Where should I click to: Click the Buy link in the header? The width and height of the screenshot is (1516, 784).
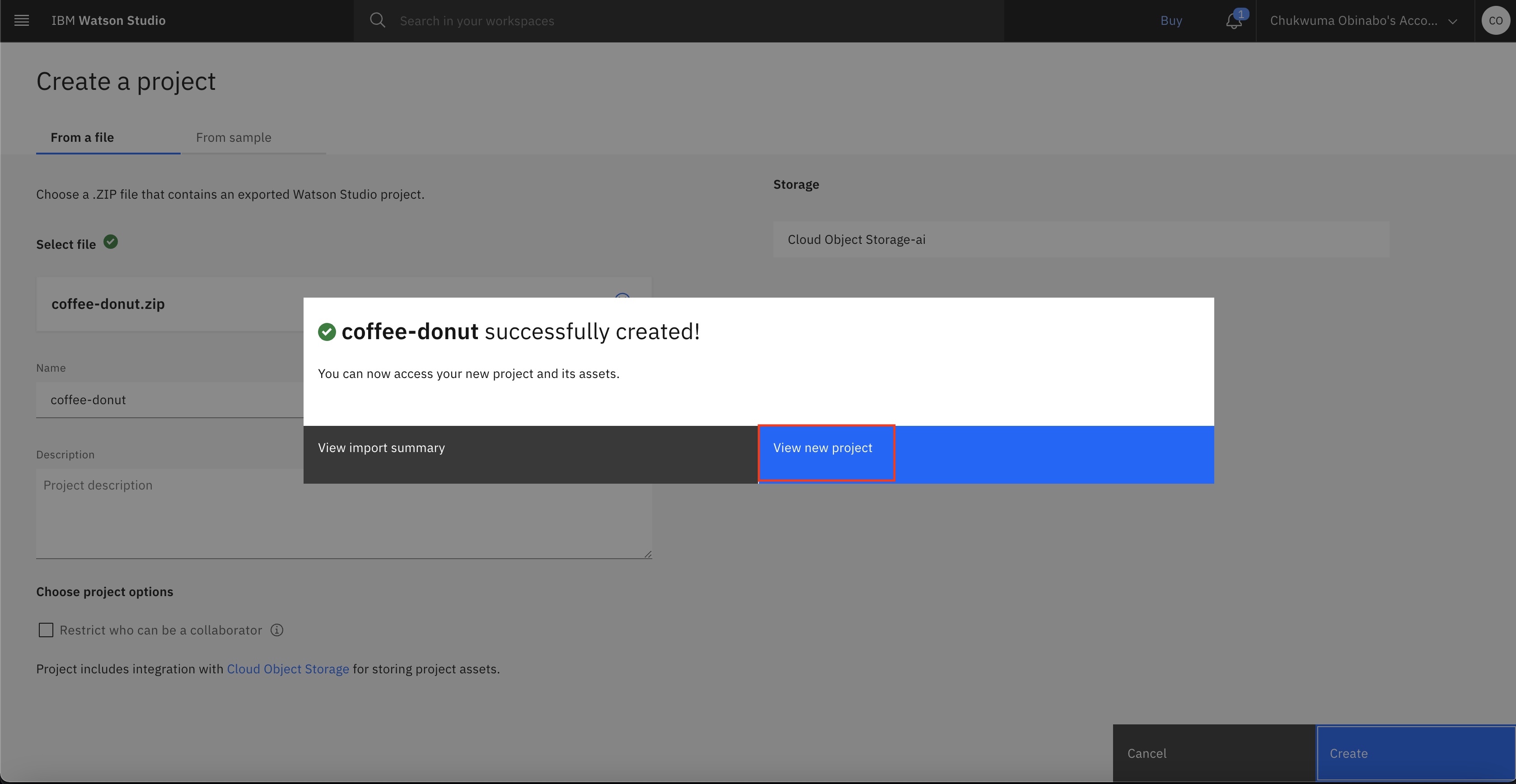1170,21
